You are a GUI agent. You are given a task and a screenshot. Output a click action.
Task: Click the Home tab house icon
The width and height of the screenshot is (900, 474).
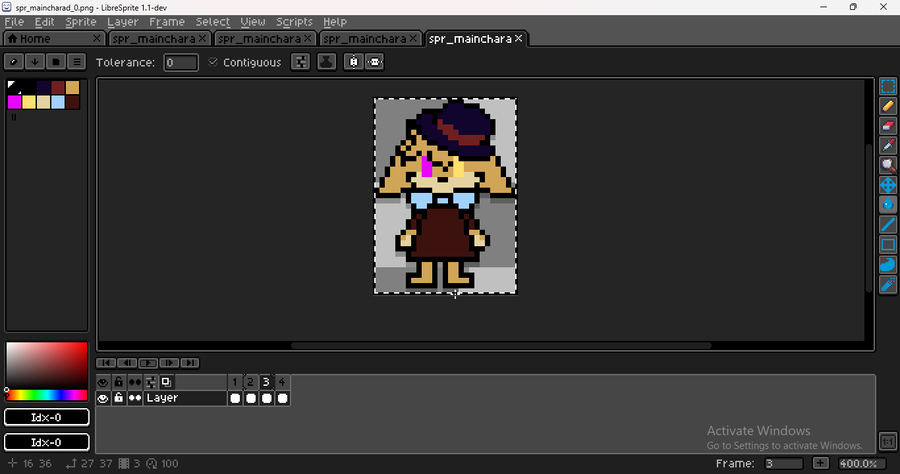point(13,39)
